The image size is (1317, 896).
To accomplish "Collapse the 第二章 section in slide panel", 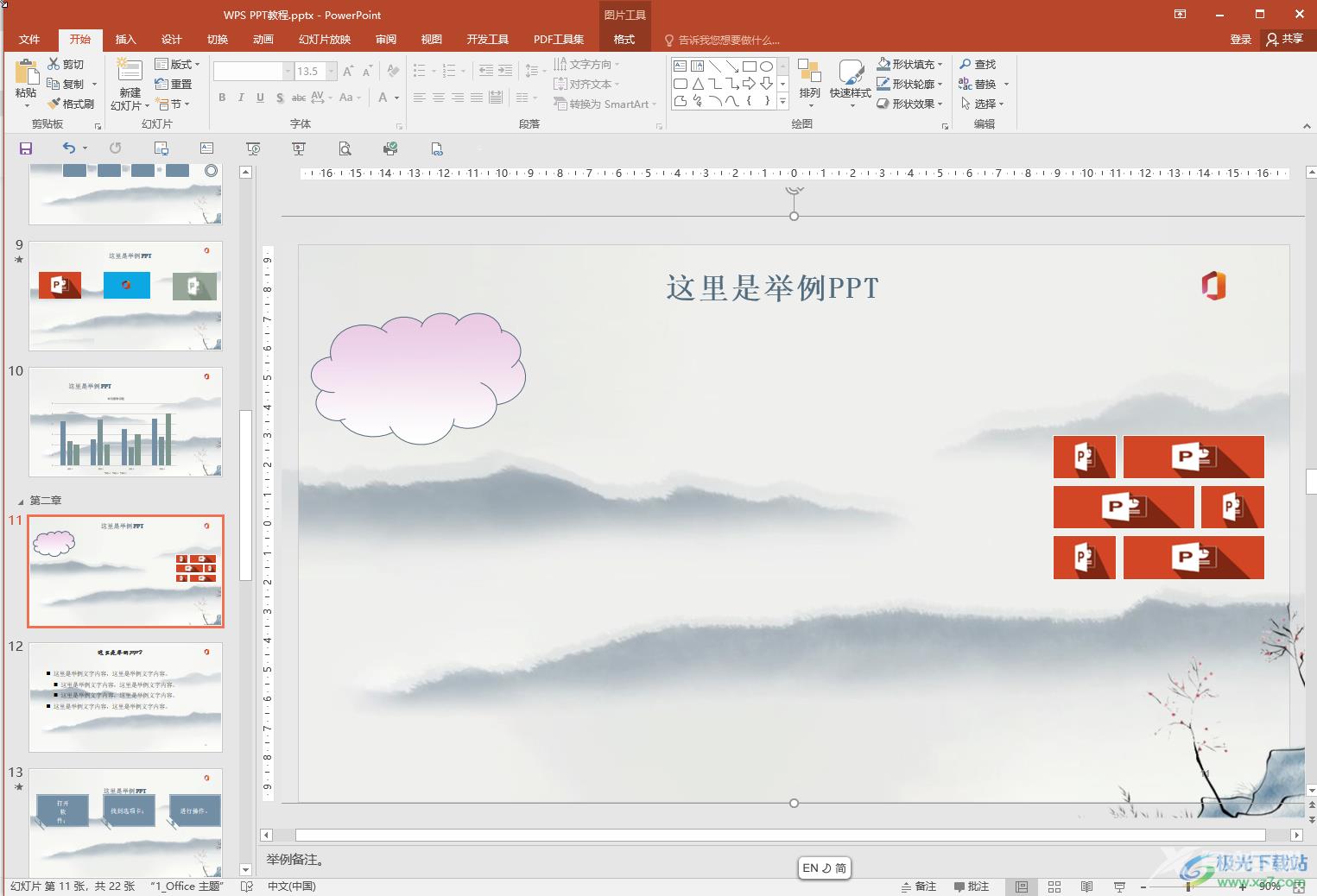I will (21, 502).
